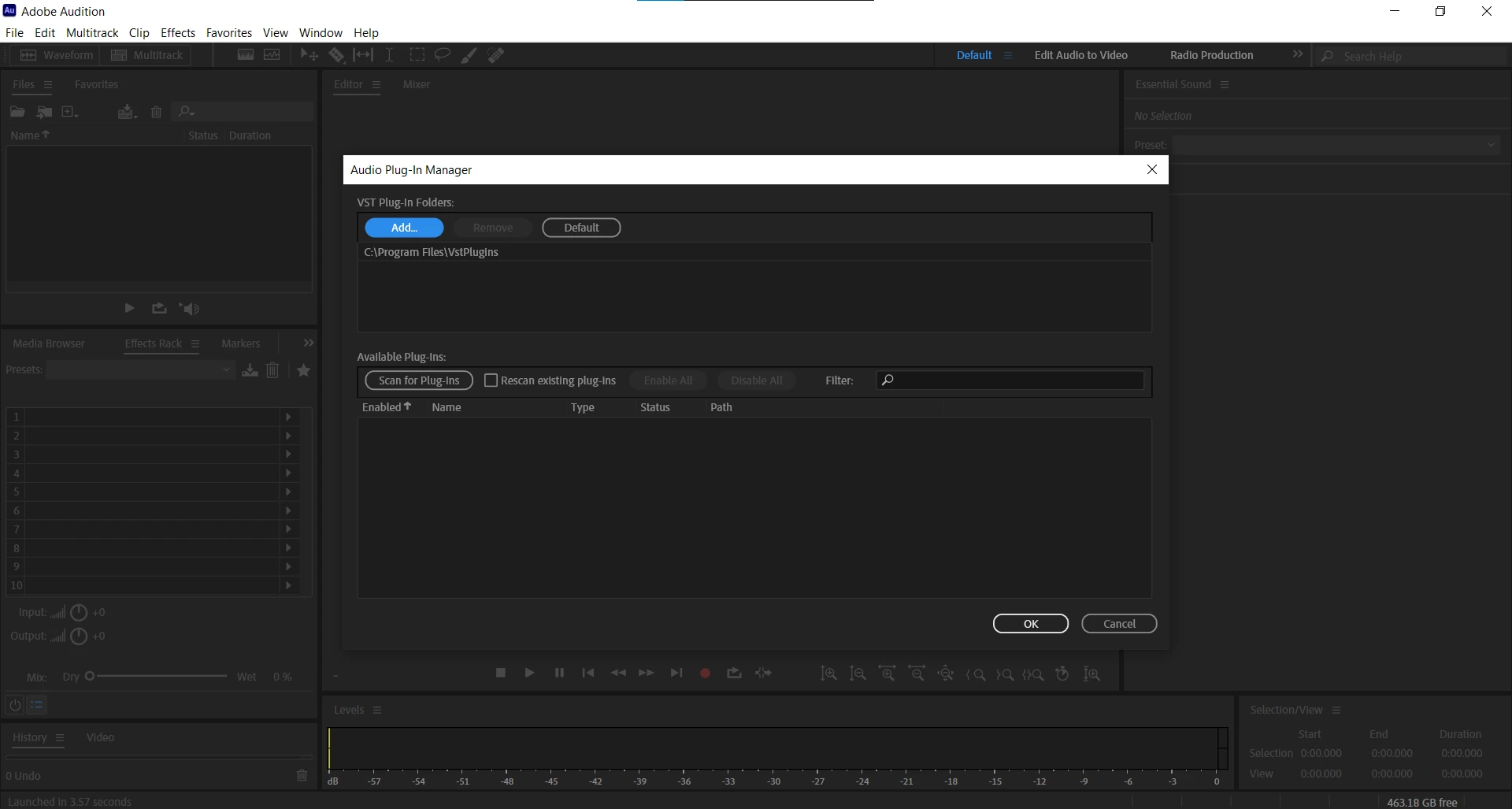Image resolution: width=1512 pixels, height=809 pixels.
Task: Select the Spot Healing Brush tool
Action: pyautogui.click(x=496, y=55)
